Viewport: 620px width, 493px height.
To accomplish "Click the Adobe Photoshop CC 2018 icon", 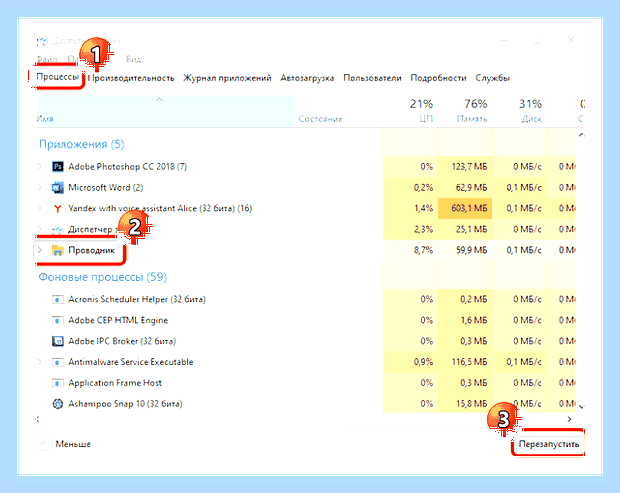I will (x=58, y=166).
